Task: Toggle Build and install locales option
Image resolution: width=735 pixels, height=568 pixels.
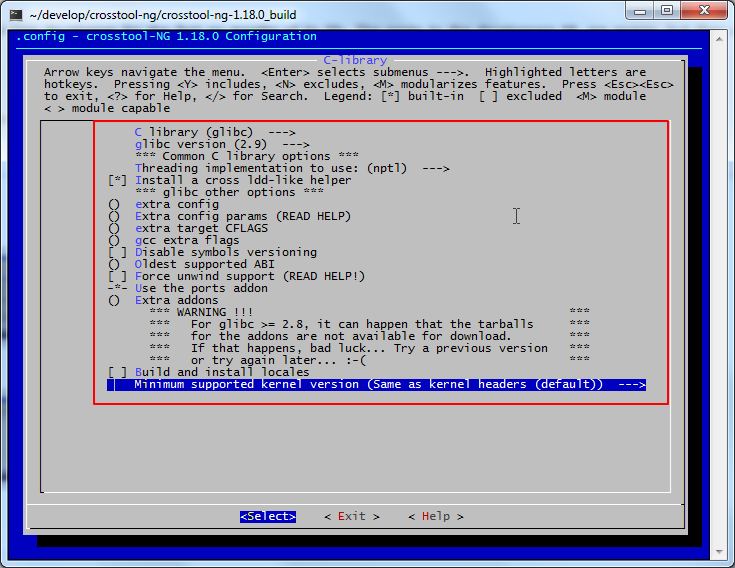Action: point(209,372)
